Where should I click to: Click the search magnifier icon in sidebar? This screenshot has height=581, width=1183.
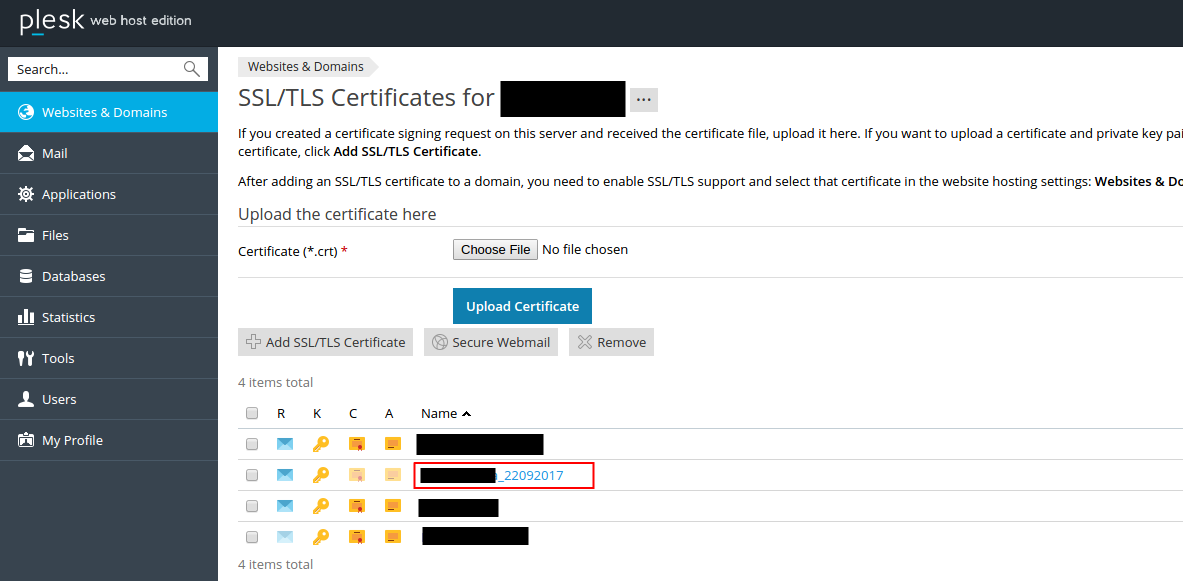tap(192, 69)
